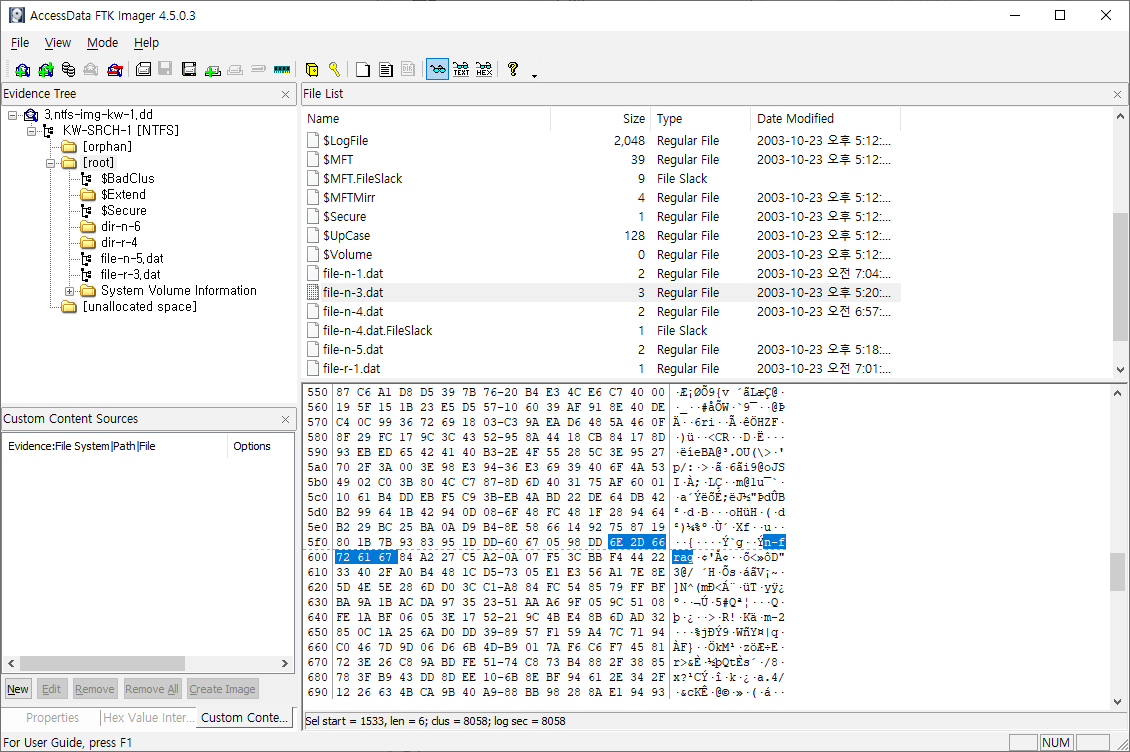
Task: Sort by Date Modified column header
Action: pyautogui.click(x=825, y=119)
